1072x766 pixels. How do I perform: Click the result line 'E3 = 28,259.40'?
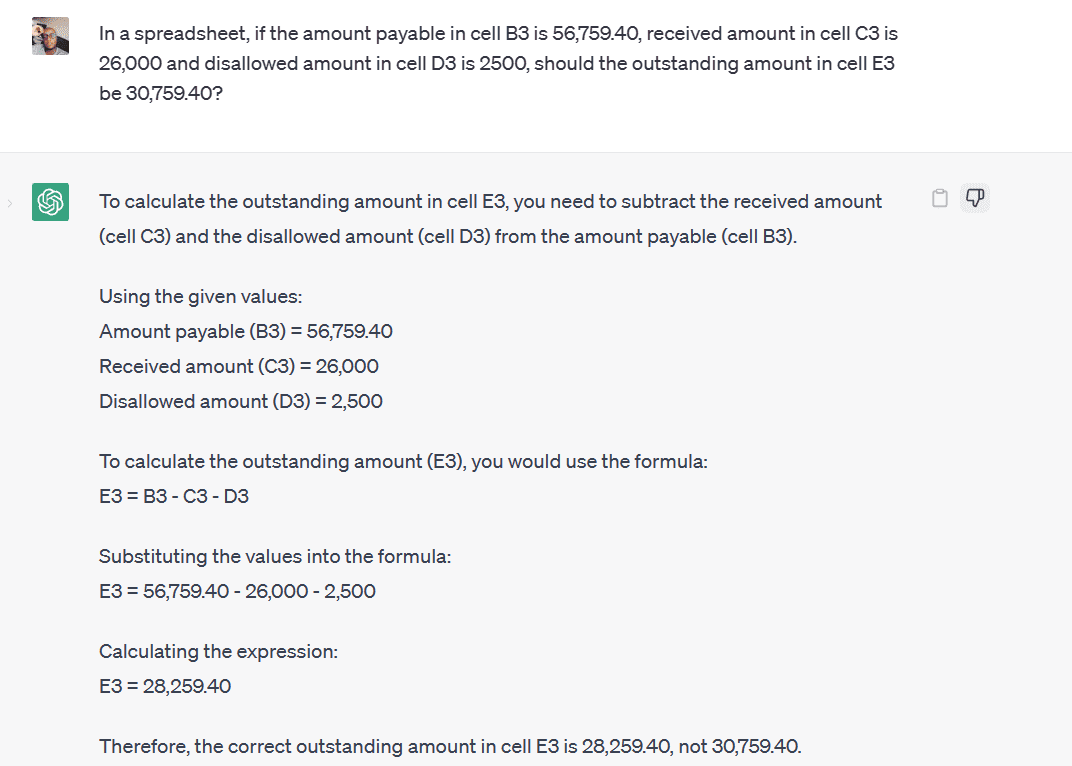pos(165,686)
